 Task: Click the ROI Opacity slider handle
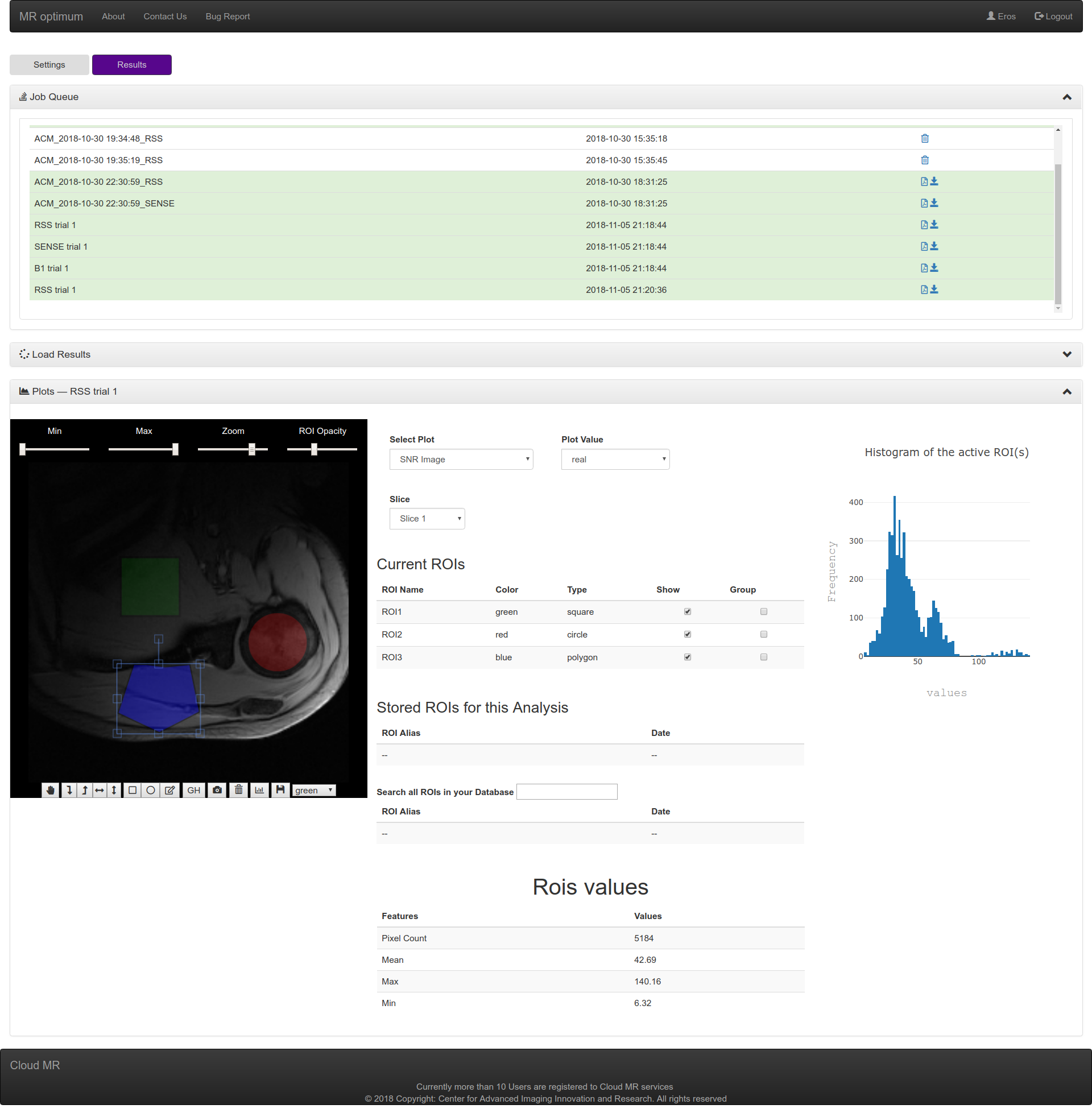pyautogui.click(x=314, y=449)
